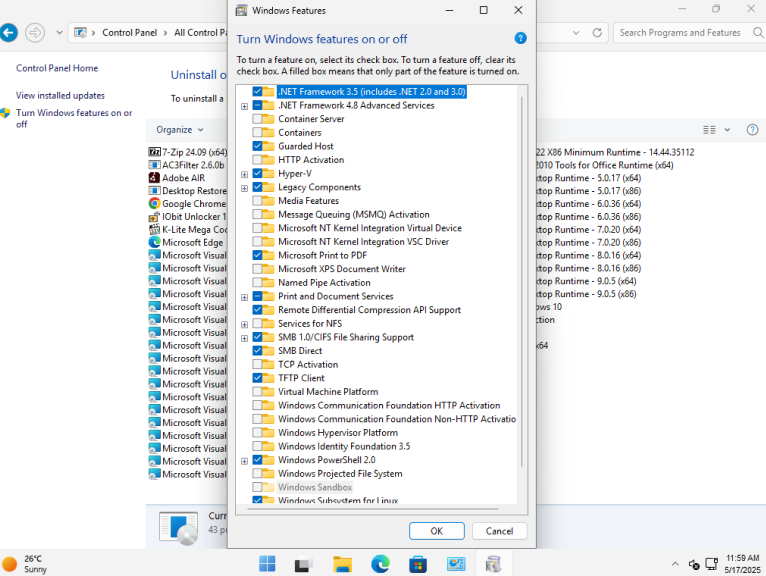Uncheck the TFTP Client checkbox

coord(257,378)
